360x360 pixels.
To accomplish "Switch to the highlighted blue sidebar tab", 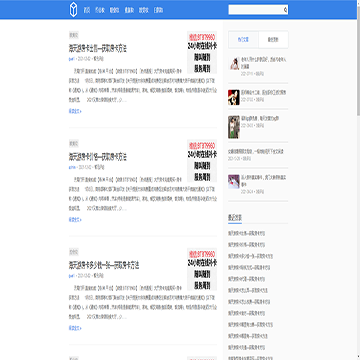I will (x=243, y=40).
